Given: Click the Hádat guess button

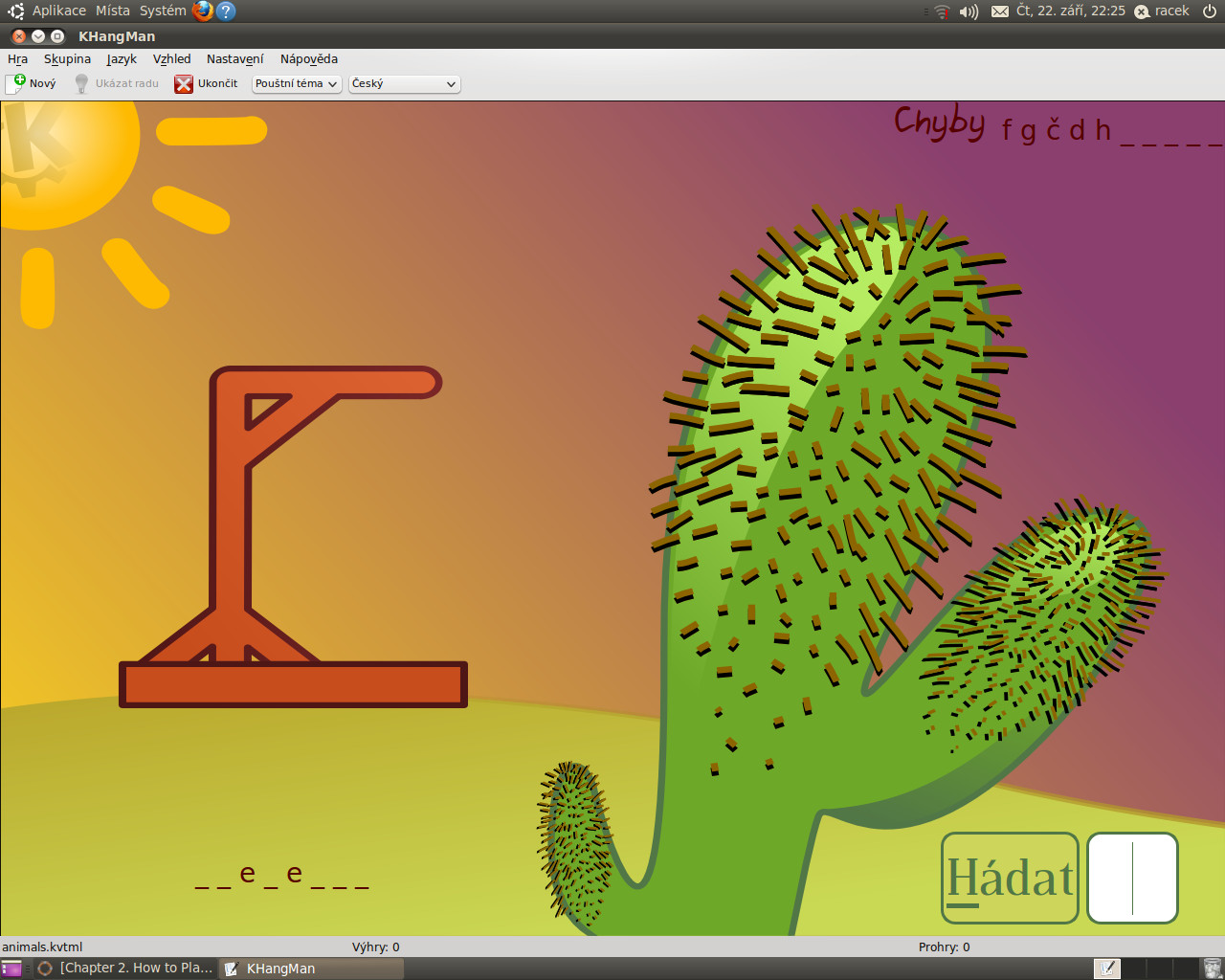Looking at the screenshot, I should coord(1011,878).
